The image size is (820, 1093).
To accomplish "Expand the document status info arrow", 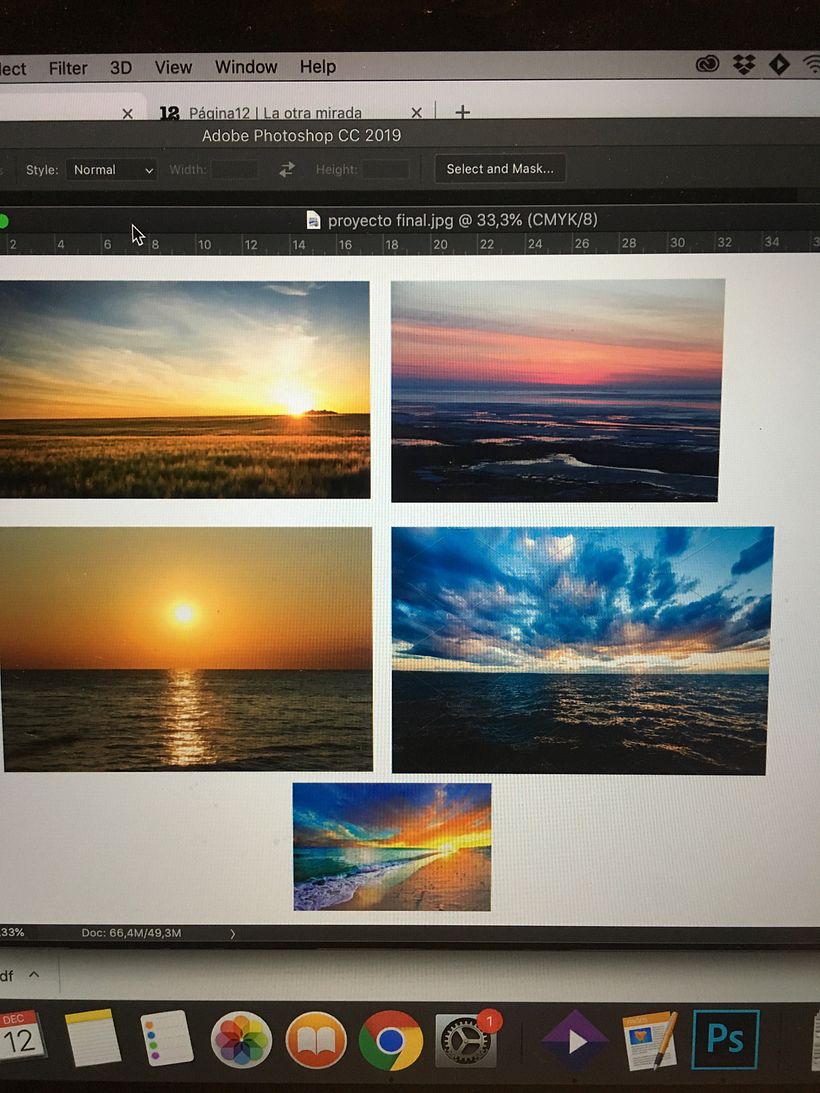I will [x=233, y=933].
